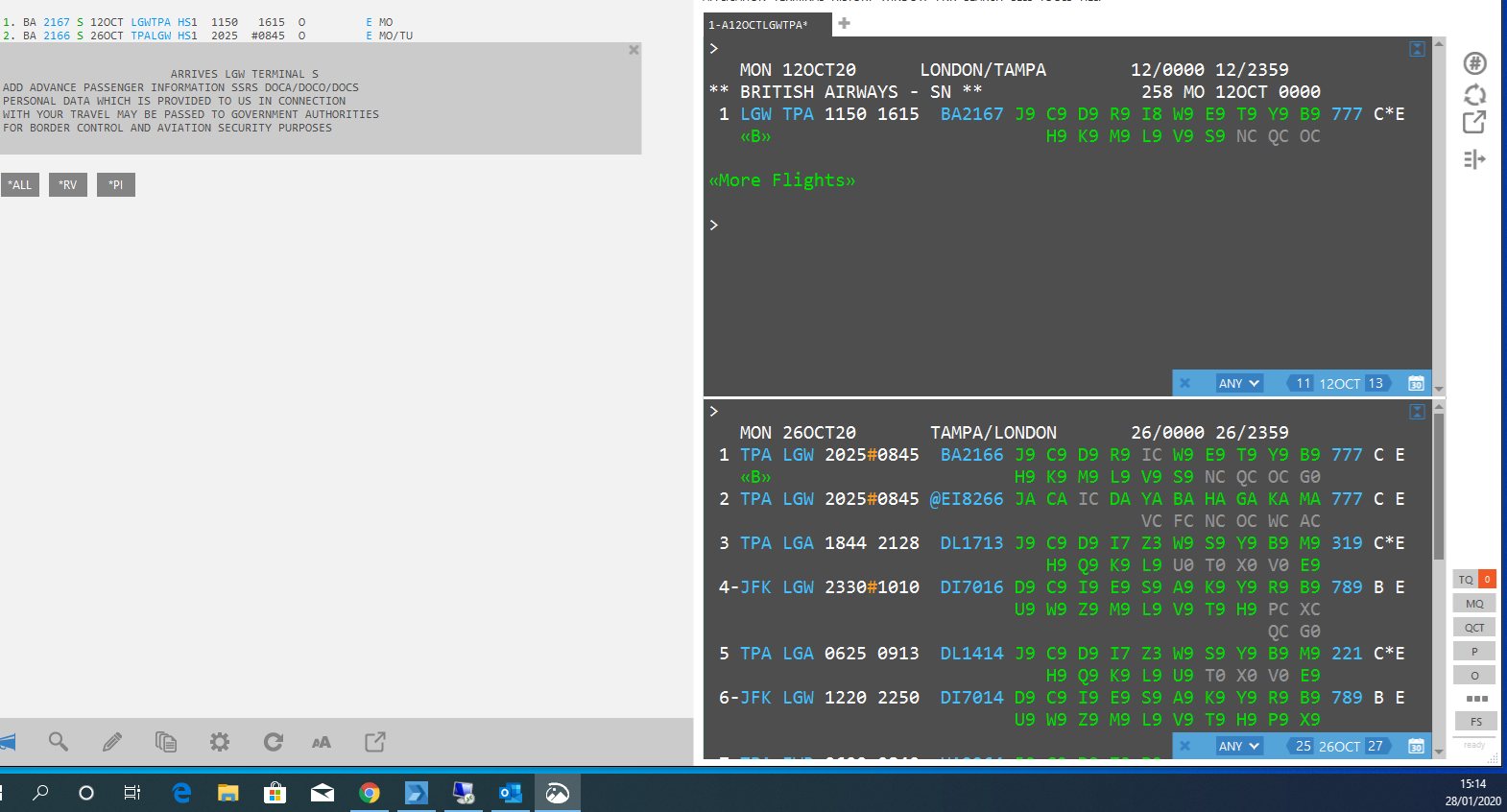Open calendar icon on 12OCT availability bar
The height and width of the screenshot is (812, 1507).
pyautogui.click(x=1416, y=383)
